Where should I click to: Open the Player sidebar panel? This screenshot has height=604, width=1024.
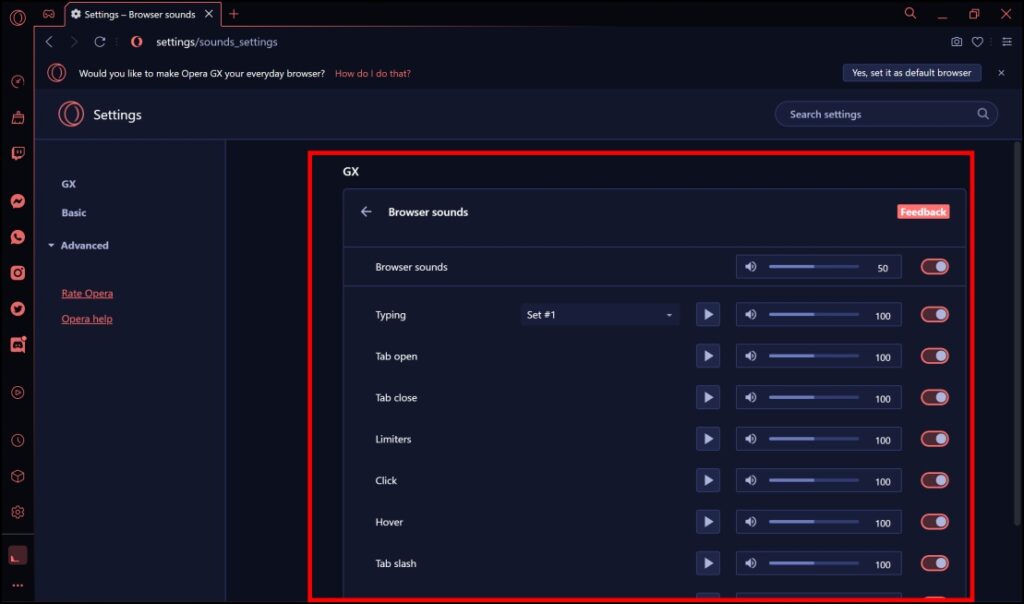(18, 392)
